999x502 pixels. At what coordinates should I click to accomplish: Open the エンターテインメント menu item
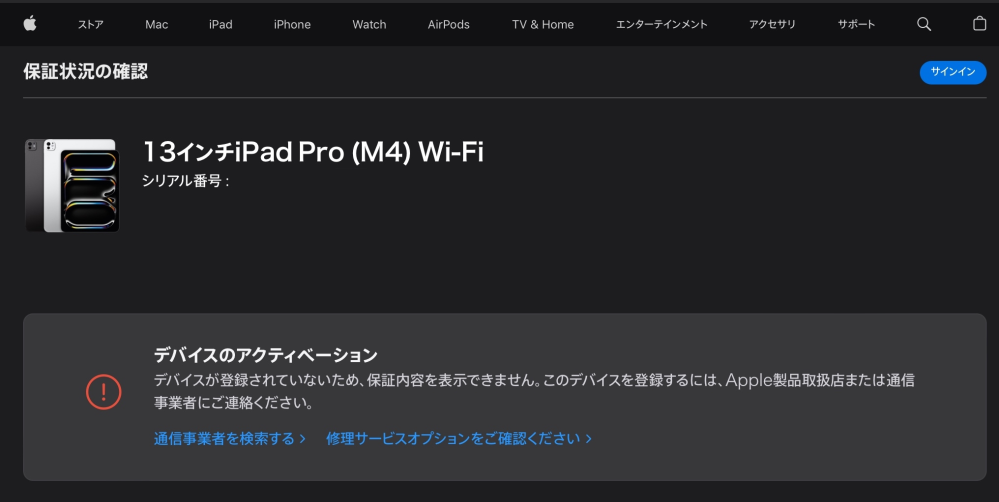coord(661,24)
